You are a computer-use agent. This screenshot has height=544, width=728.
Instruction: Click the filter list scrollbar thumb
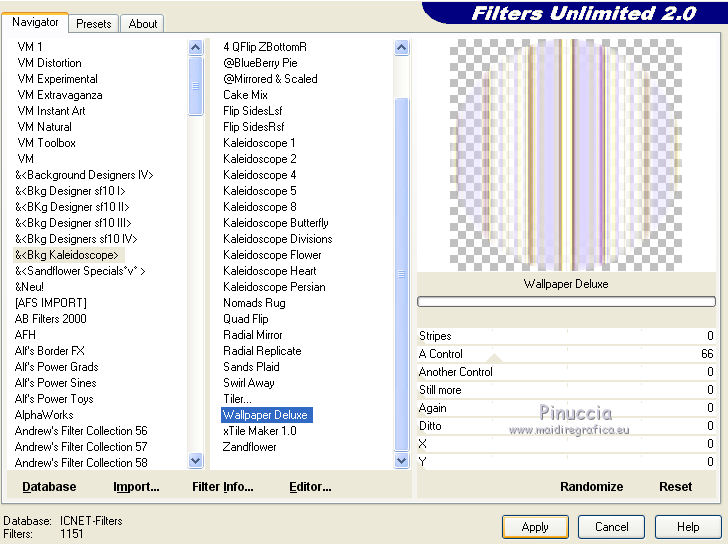[402, 274]
